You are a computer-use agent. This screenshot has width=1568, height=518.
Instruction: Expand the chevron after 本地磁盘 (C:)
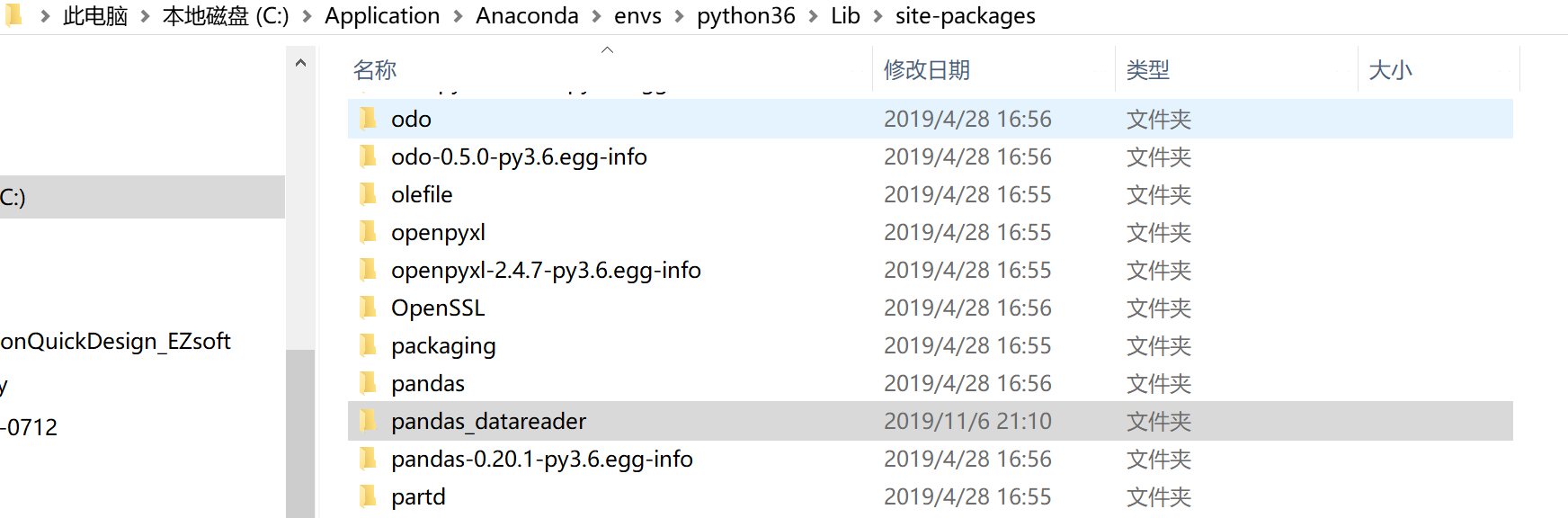[307, 15]
